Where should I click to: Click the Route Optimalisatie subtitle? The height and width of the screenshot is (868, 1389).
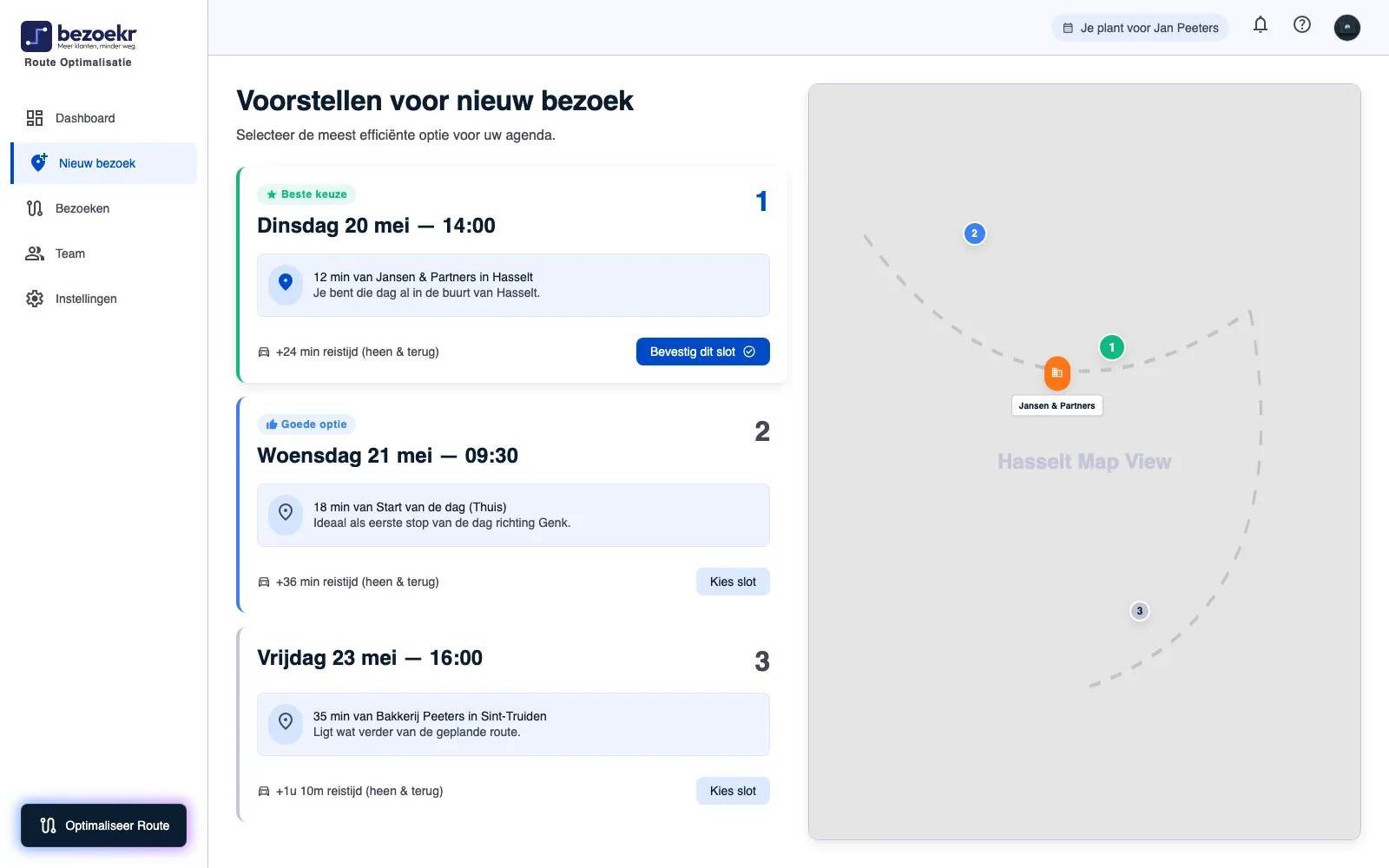(x=78, y=62)
